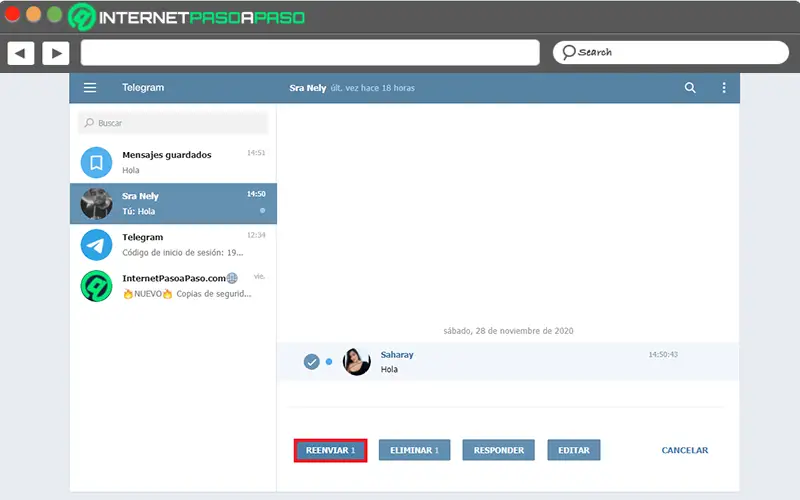The width and height of the screenshot is (800, 500).
Task: Click the 14:50:43 message timestamp
Action: [x=663, y=355]
